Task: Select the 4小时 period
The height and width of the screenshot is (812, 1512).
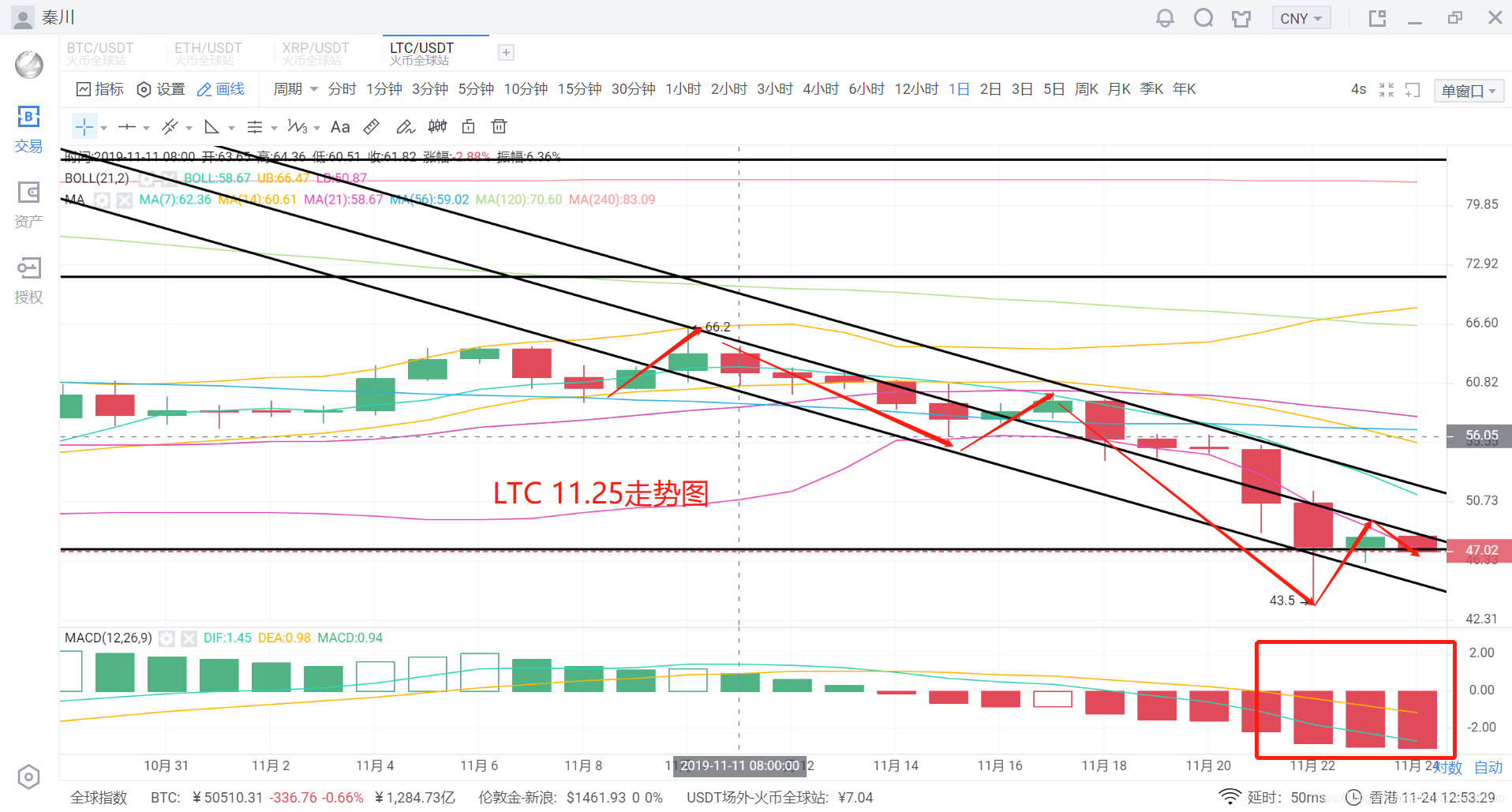Action: 821,89
